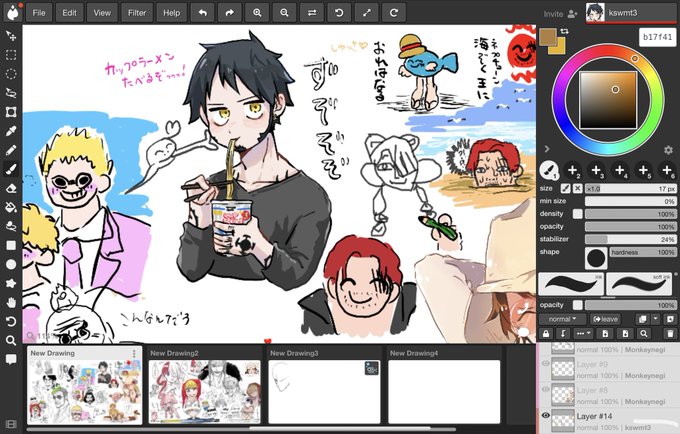Delete layer with trash icon

[x=670, y=333]
